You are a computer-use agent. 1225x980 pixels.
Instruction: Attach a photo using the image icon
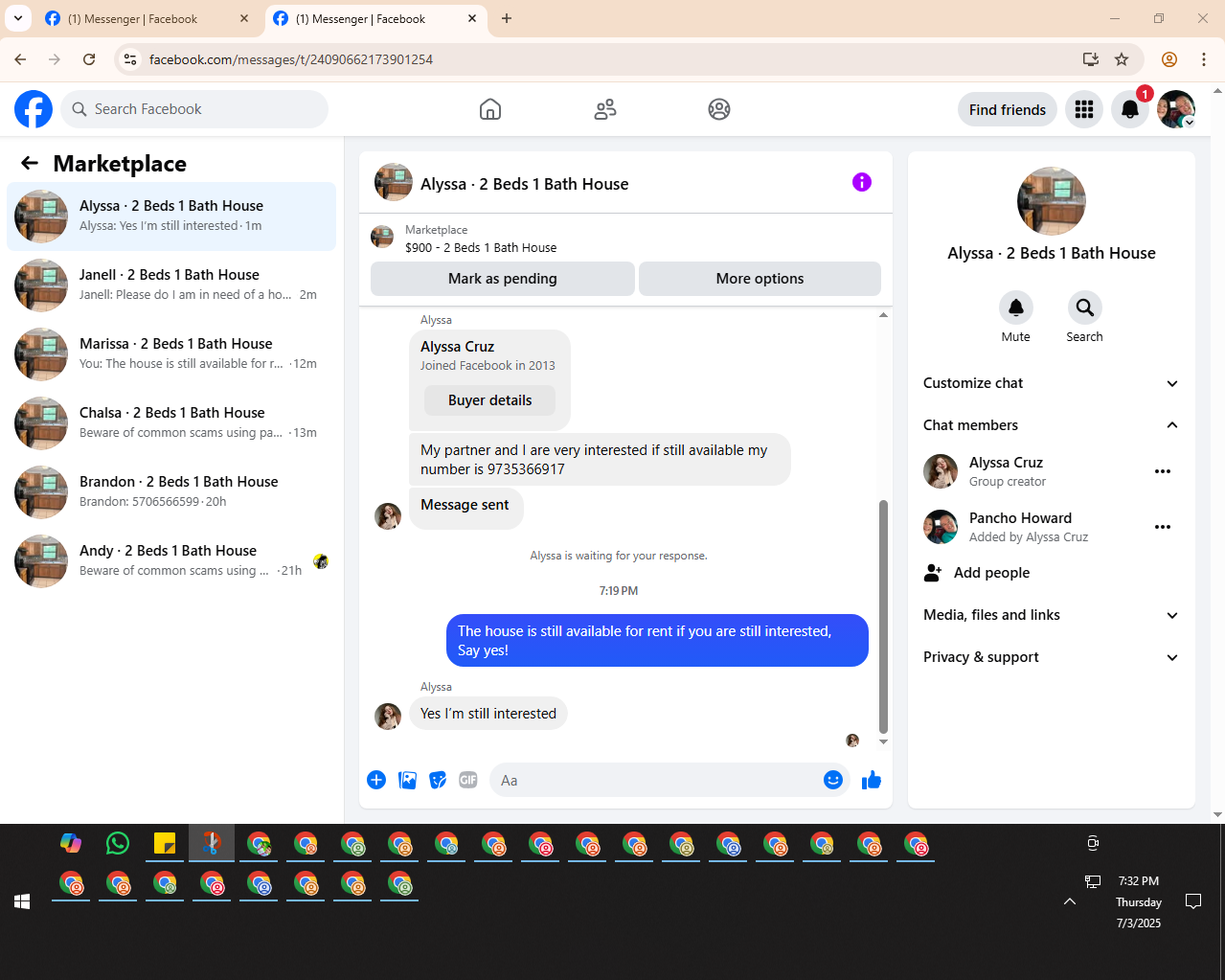click(x=407, y=780)
